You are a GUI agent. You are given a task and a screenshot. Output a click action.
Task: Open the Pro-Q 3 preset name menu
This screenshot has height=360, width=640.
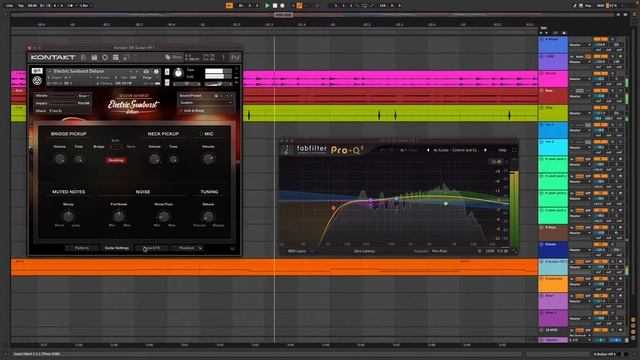pyautogui.click(x=456, y=150)
